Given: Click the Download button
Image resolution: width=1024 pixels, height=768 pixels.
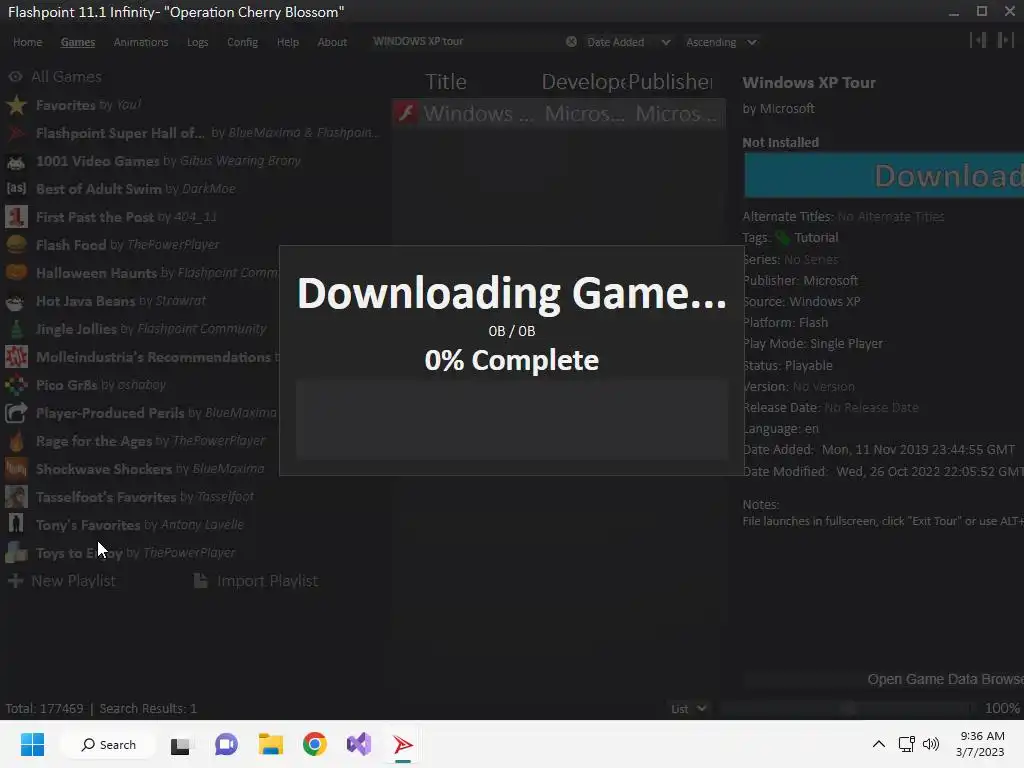Looking at the screenshot, I should (x=884, y=176).
